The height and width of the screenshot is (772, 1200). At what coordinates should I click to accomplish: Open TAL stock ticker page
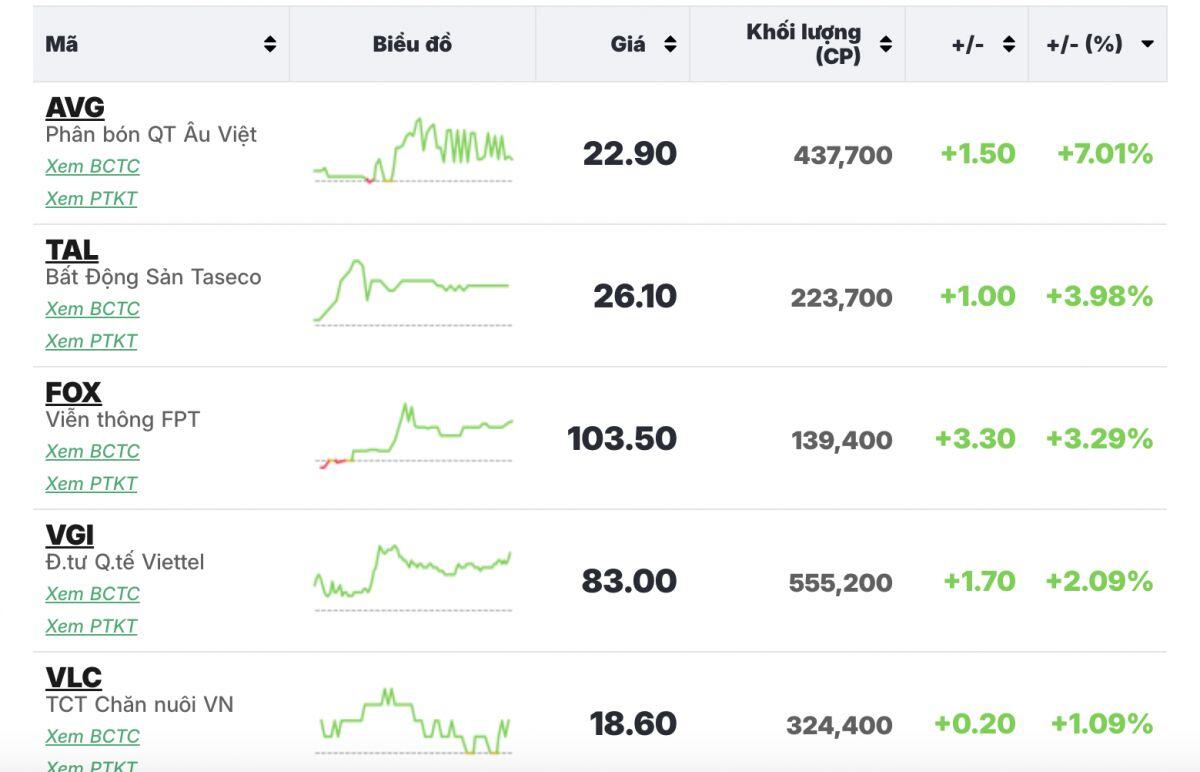72,250
